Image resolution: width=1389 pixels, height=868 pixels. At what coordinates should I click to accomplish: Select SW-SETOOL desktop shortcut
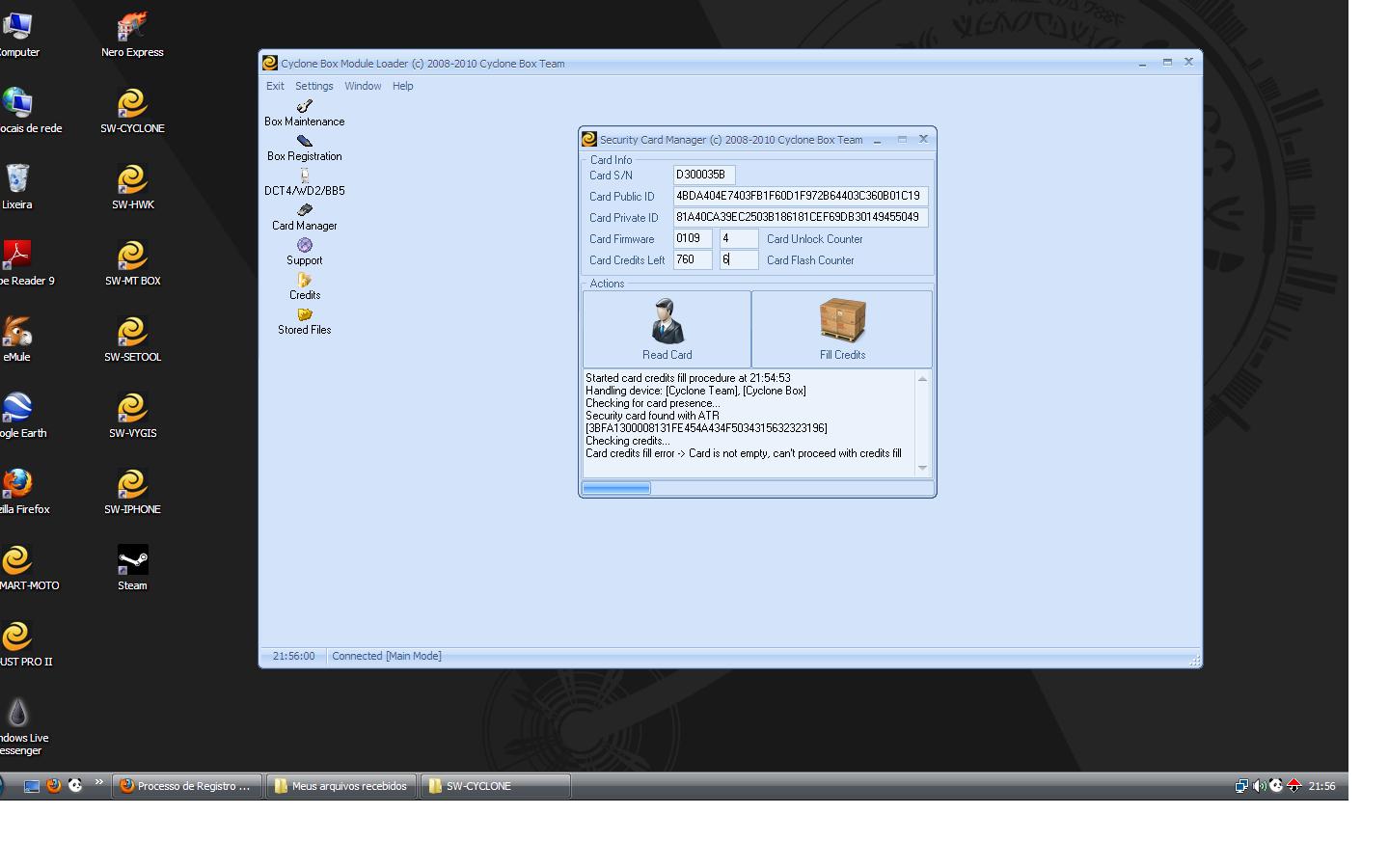[x=132, y=339]
